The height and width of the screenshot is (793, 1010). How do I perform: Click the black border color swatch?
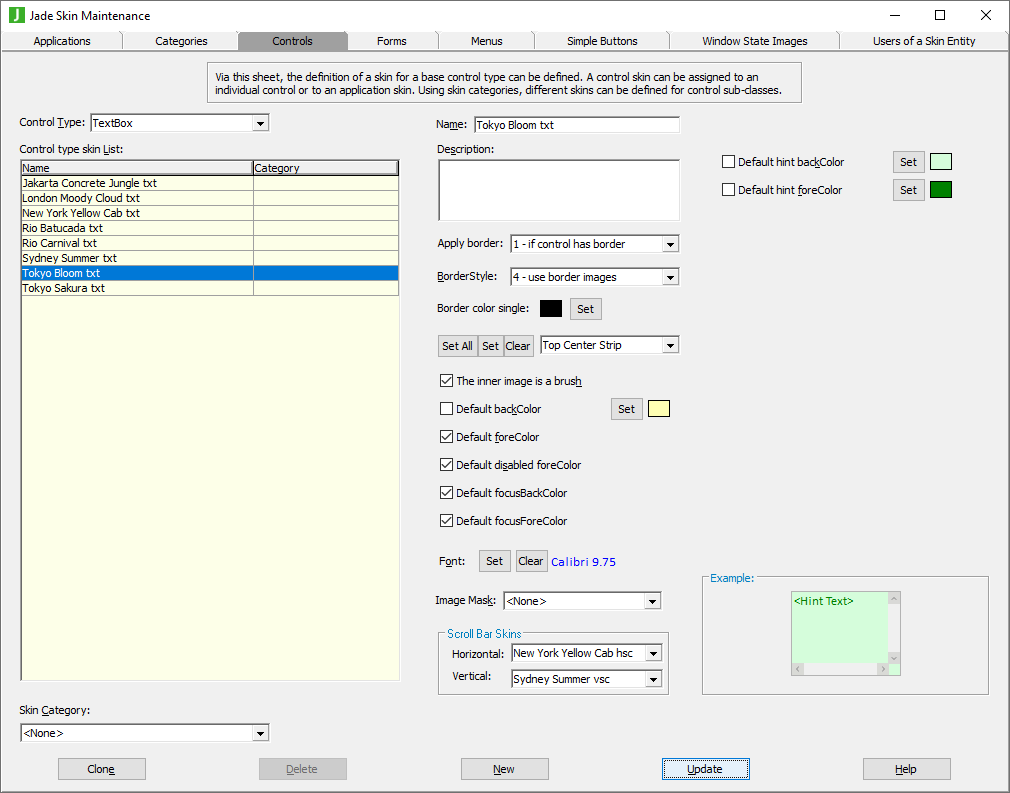tap(551, 309)
